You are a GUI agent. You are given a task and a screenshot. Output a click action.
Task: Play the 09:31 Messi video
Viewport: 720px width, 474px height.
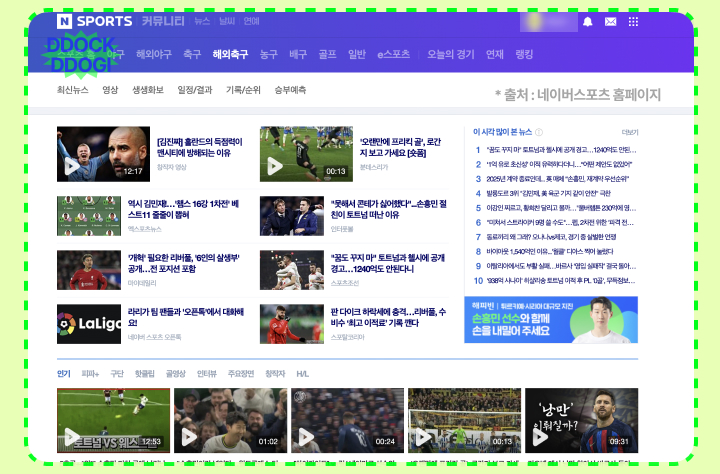point(581,420)
